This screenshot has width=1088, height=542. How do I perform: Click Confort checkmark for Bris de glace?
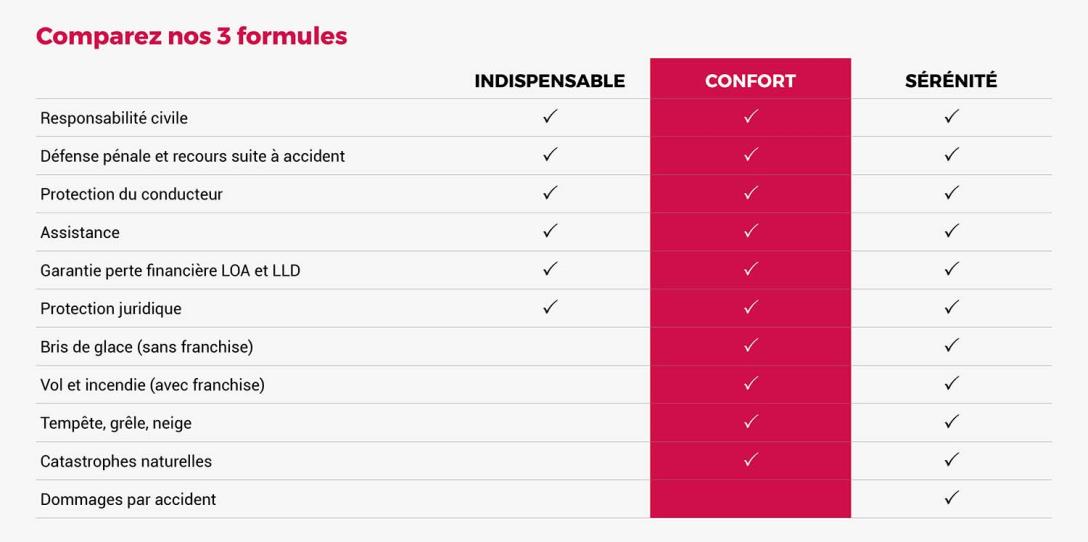tap(751, 346)
